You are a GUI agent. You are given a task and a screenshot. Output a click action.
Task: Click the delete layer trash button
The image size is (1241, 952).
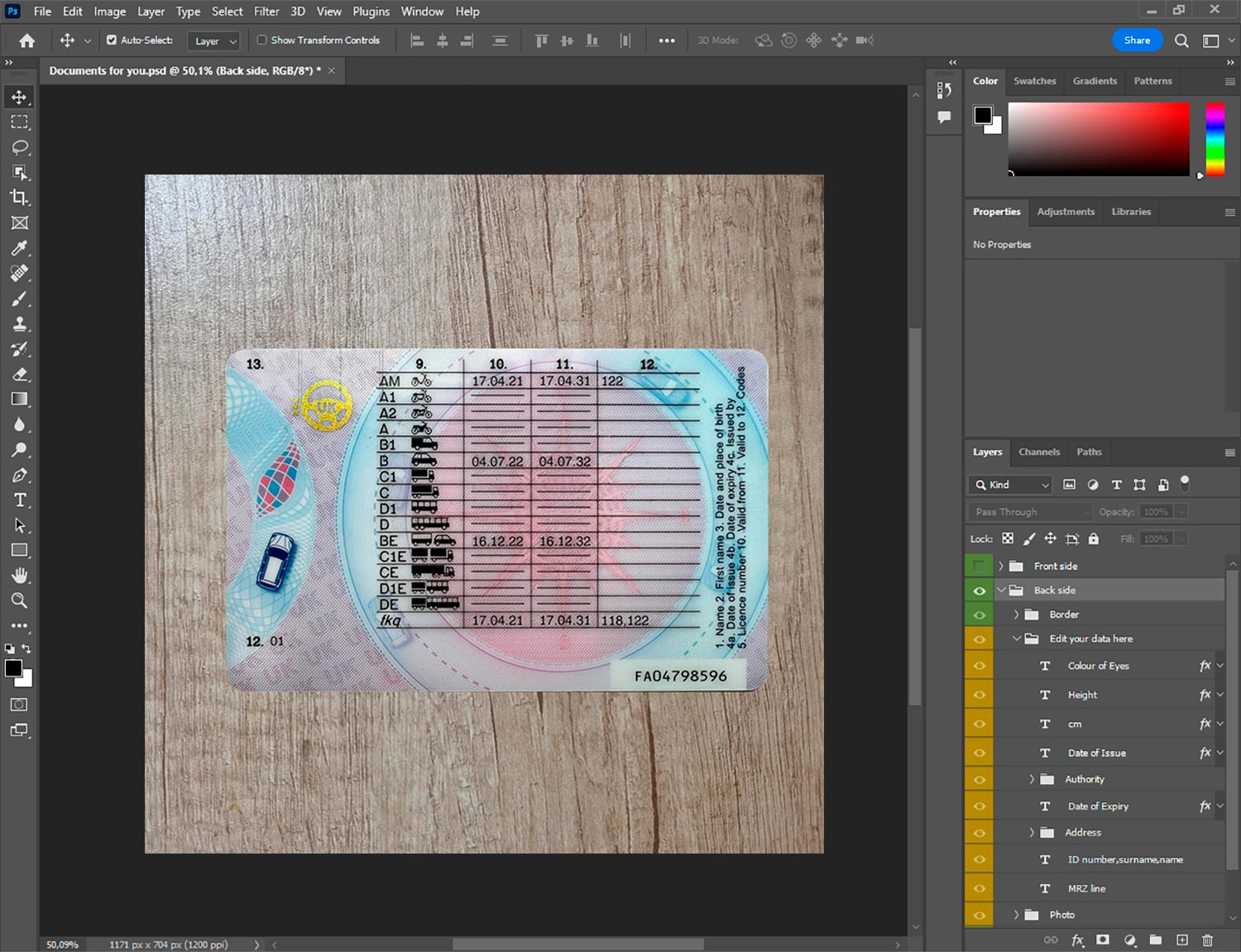coord(1207,940)
